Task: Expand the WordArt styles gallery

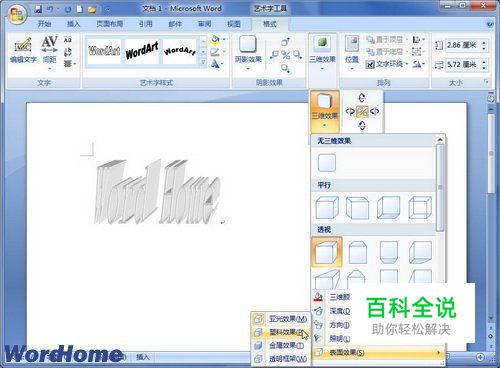Action: (203, 62)
